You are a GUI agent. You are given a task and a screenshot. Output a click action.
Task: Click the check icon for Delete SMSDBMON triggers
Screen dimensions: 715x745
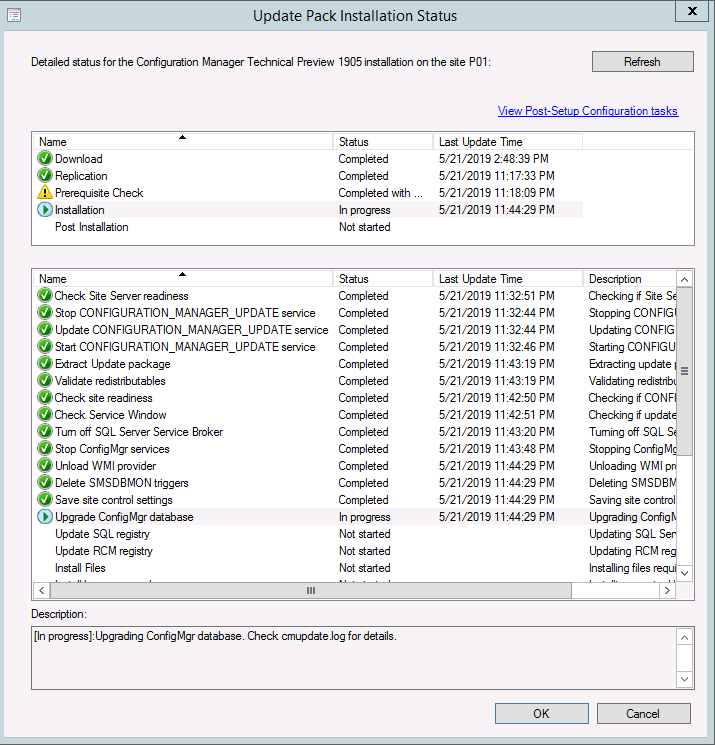click(x=45, y=483)
